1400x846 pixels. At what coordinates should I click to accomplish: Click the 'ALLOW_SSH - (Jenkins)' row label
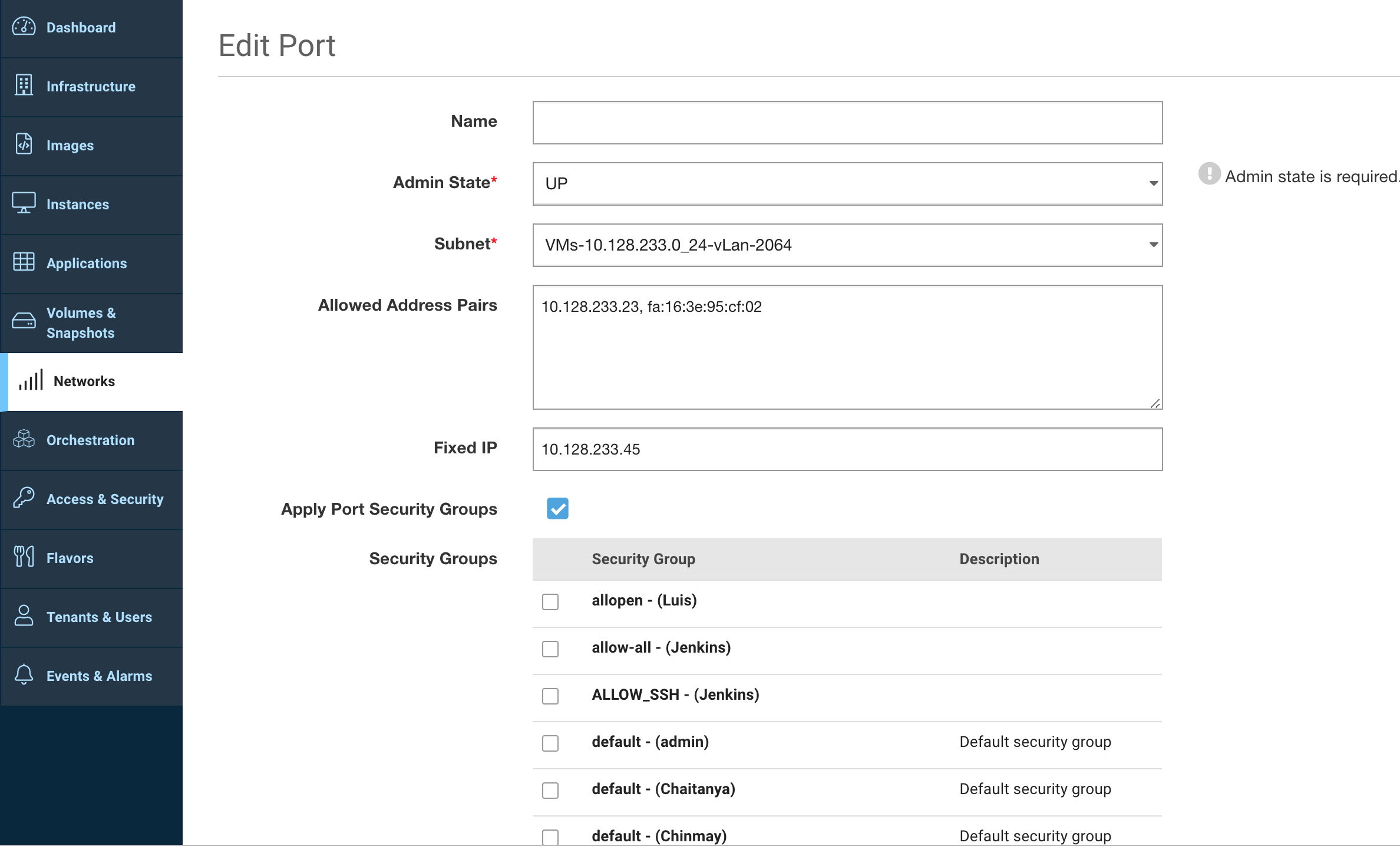pos(675,694)
